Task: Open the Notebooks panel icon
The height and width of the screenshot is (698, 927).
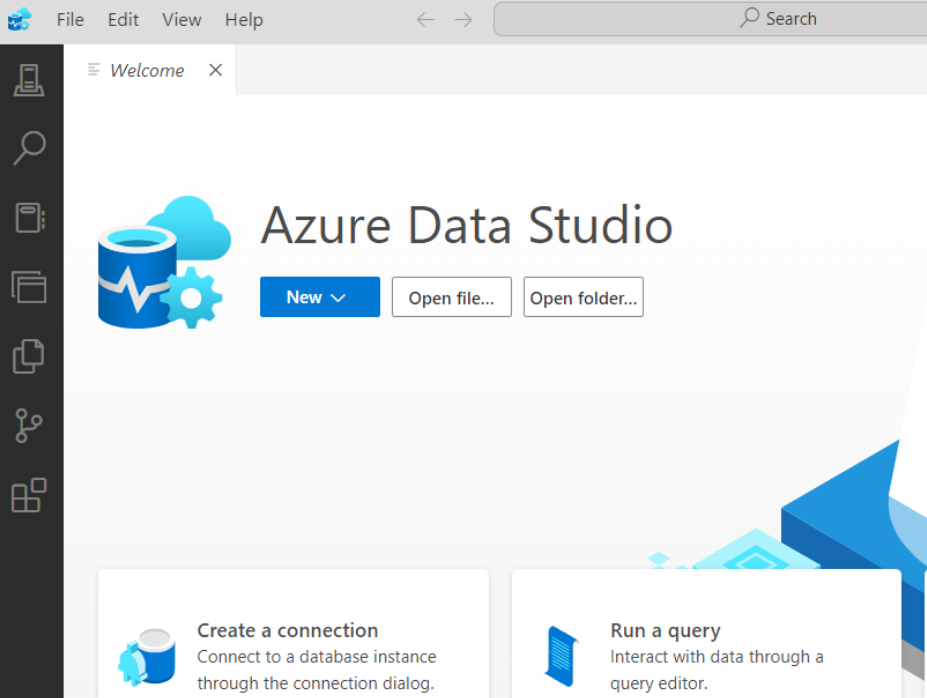Action: (x=29, y=218)
